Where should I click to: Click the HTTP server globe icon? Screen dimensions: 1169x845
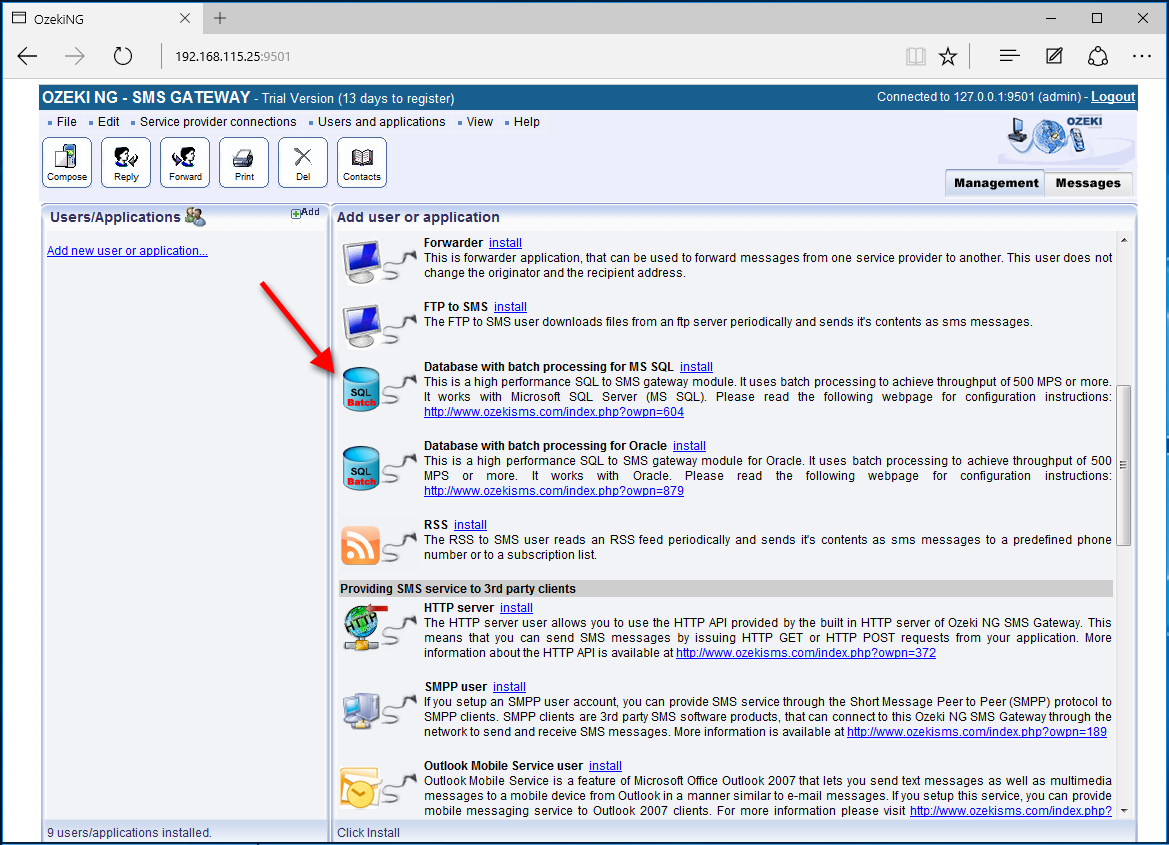coord(360,626)
